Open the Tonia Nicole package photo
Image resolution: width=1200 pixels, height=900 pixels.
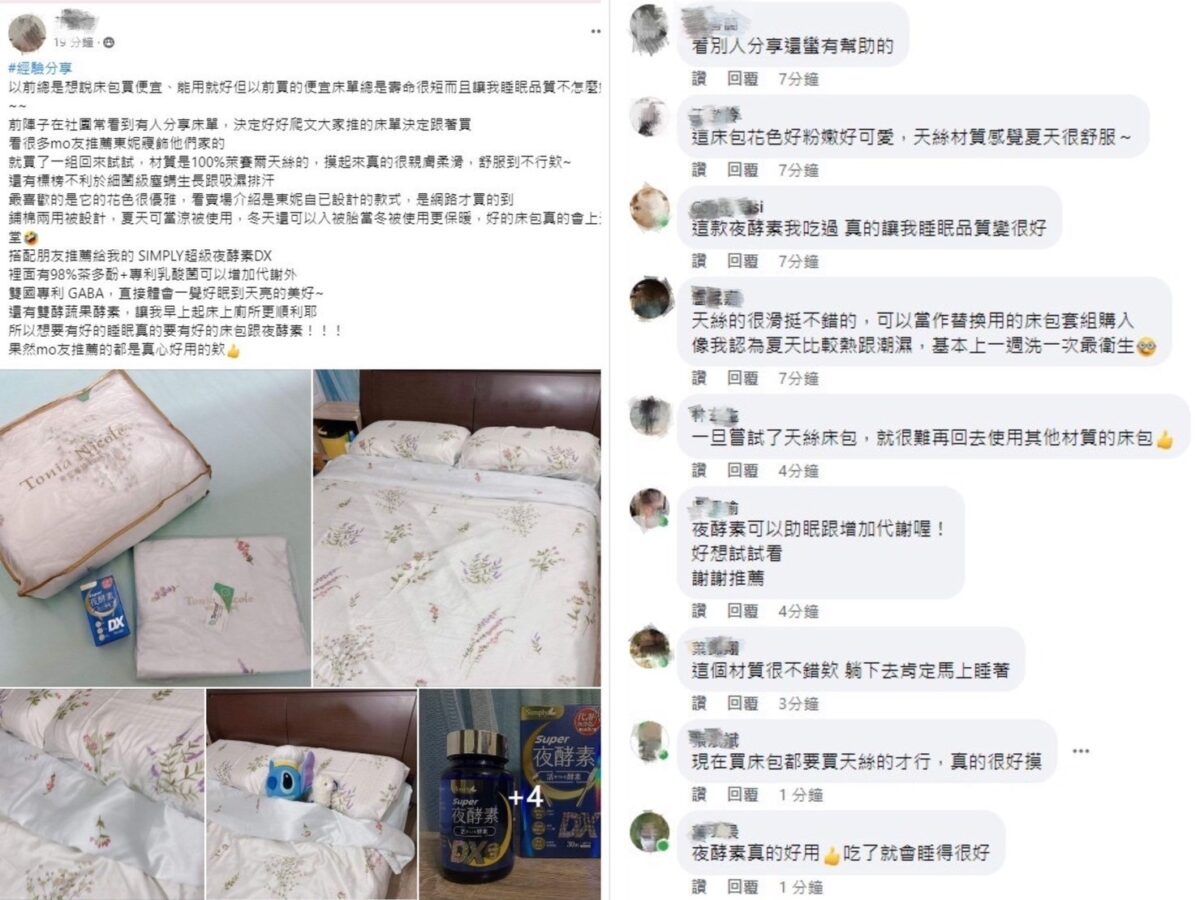tap(155, 528)
